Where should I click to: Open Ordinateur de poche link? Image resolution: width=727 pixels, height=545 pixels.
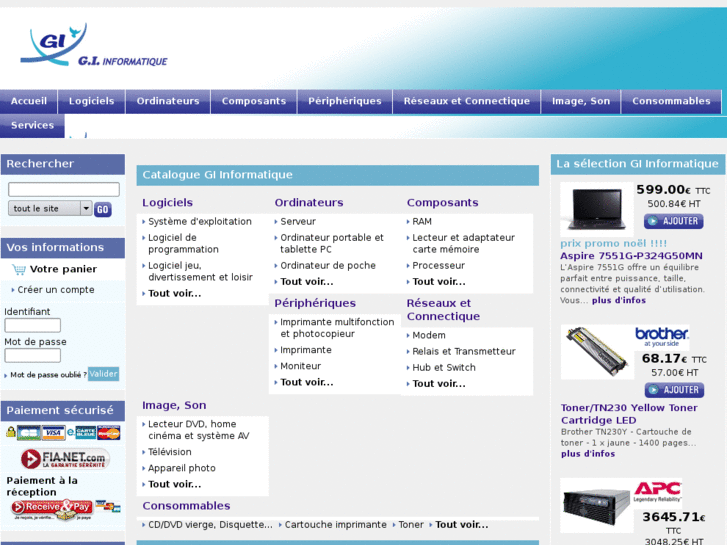coord(328,266)
